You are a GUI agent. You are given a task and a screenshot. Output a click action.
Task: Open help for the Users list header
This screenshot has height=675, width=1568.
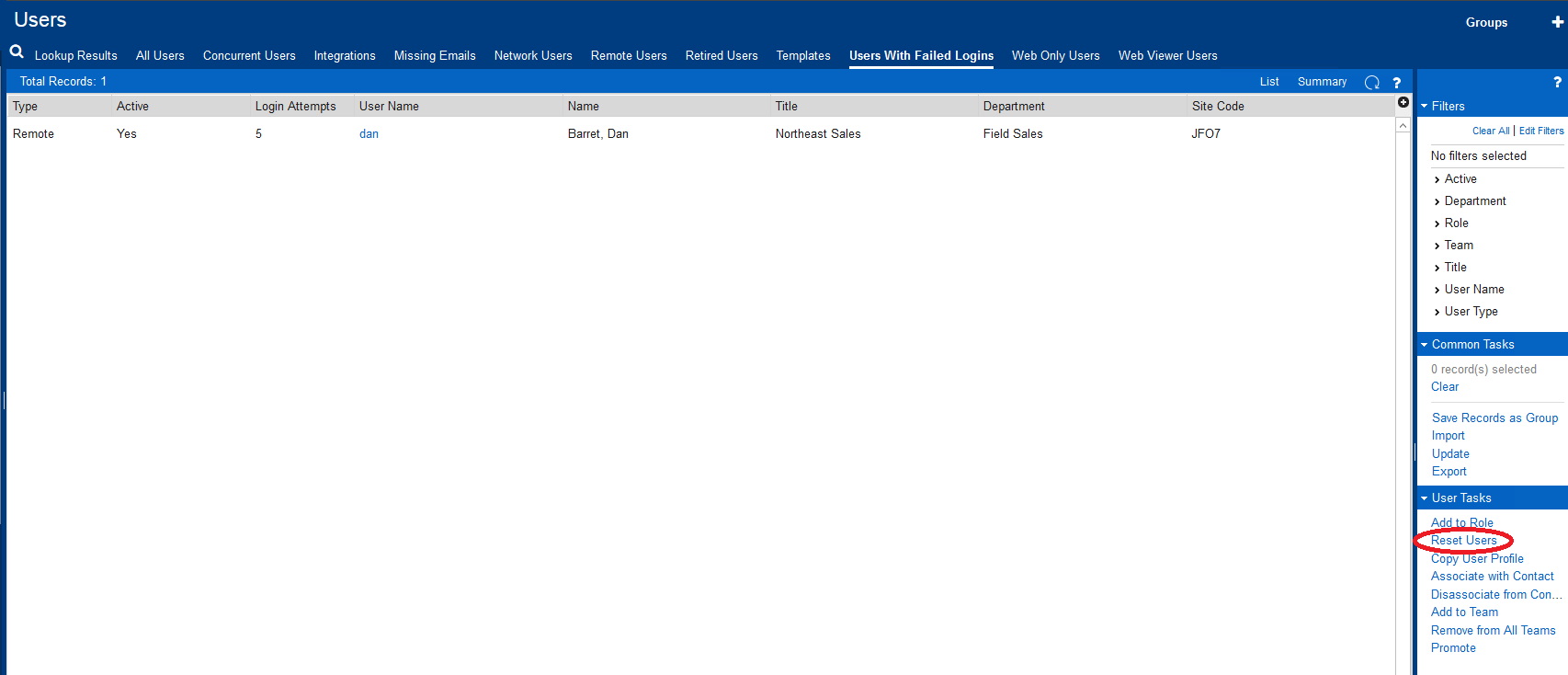coord(1396,82)
